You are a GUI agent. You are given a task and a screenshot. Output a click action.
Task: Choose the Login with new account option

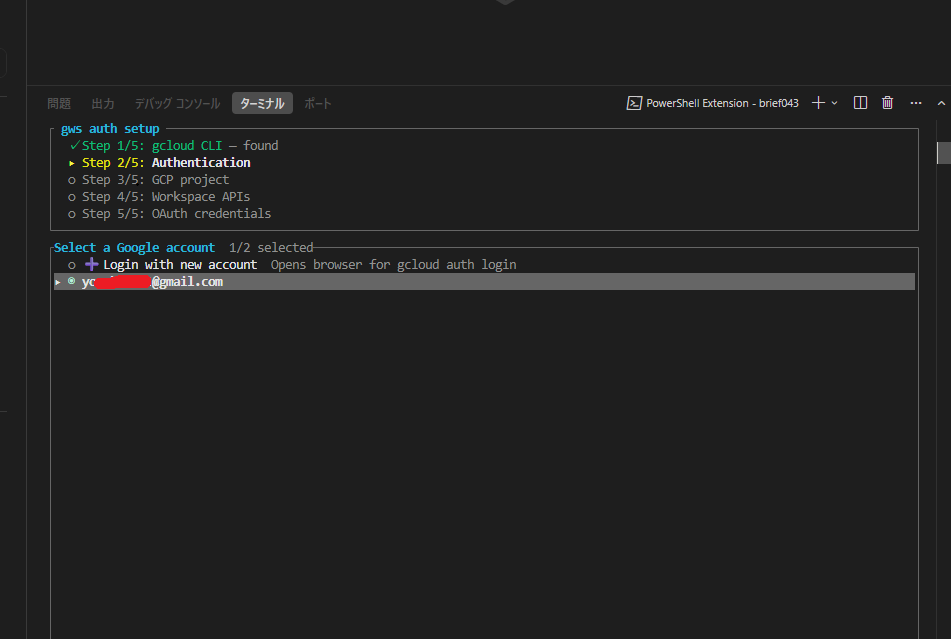click(180, 265)
